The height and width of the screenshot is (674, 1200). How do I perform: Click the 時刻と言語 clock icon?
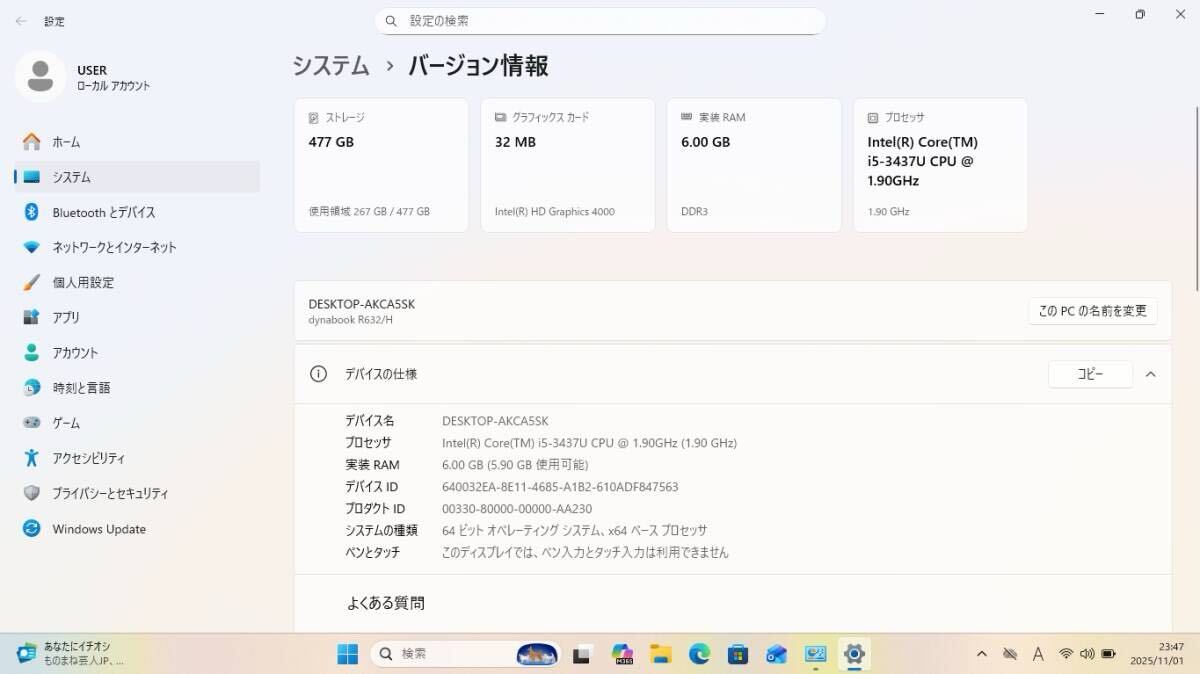(32, 388)
